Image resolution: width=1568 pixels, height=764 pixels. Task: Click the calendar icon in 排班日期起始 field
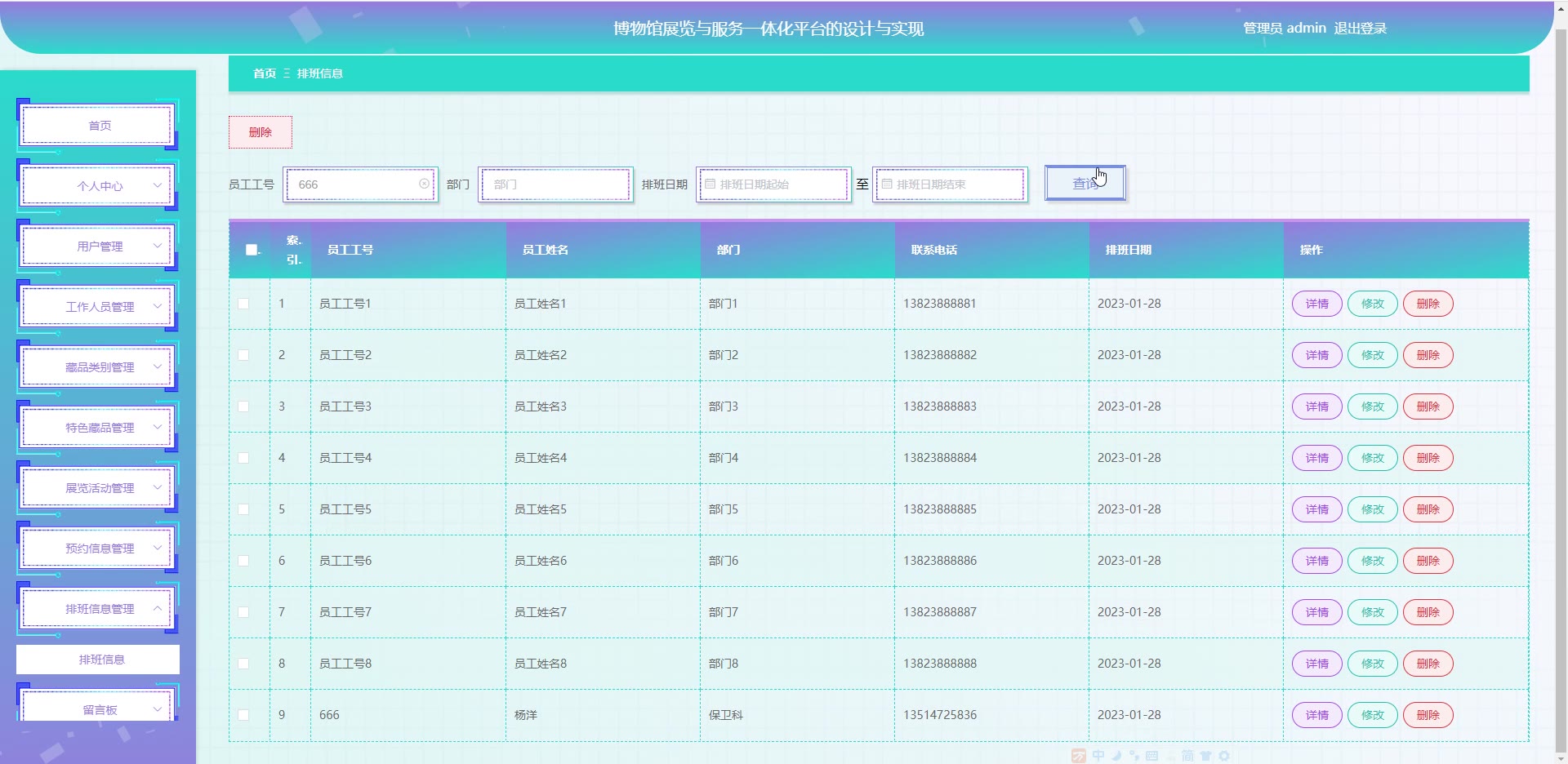point(710,184)
